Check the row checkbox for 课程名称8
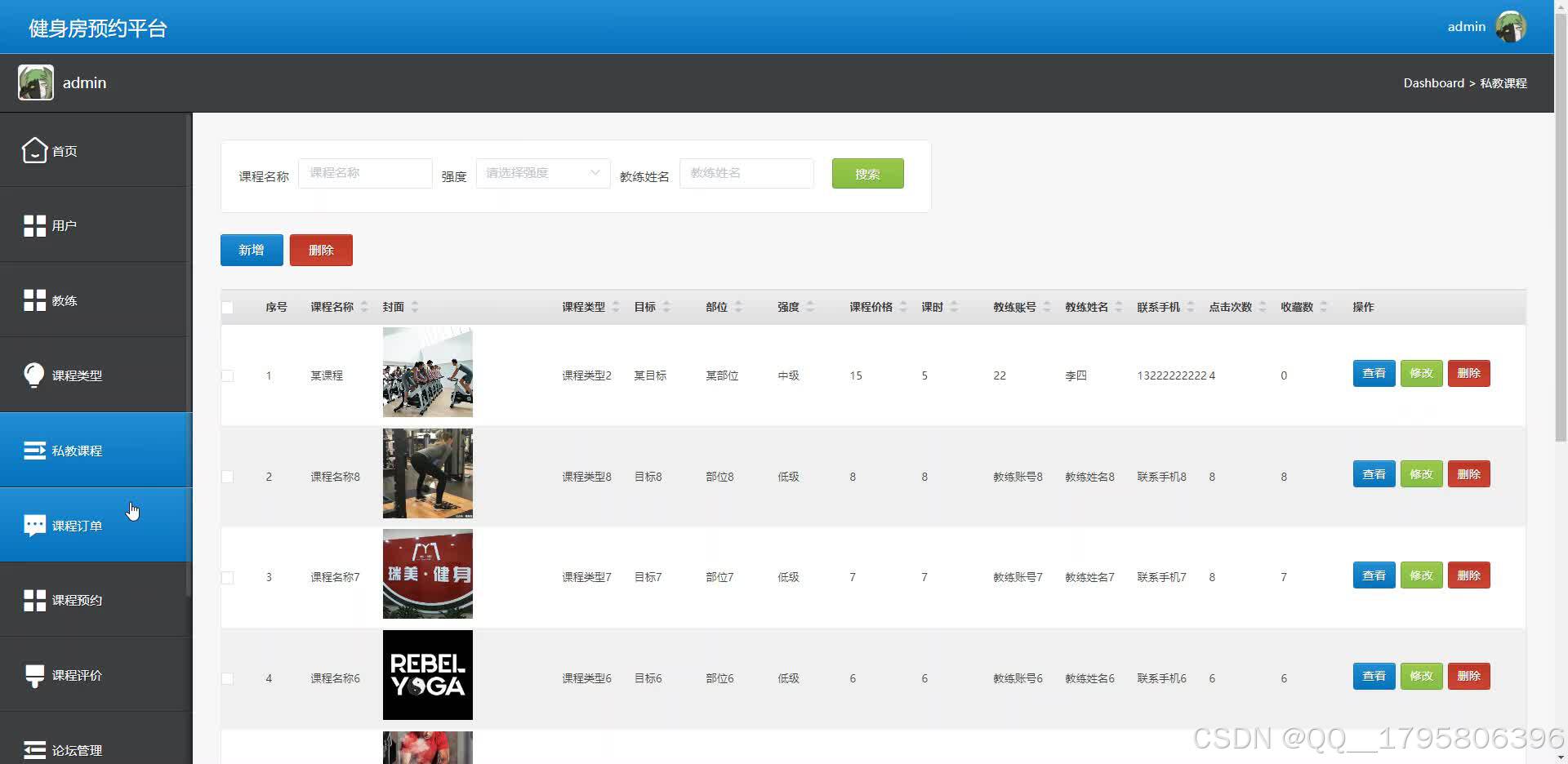 (x=227, y=477)
